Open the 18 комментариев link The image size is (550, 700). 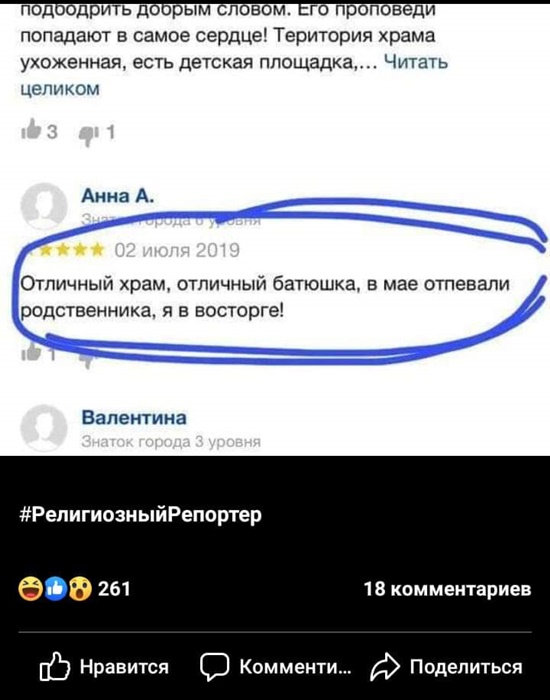point(447,589)
